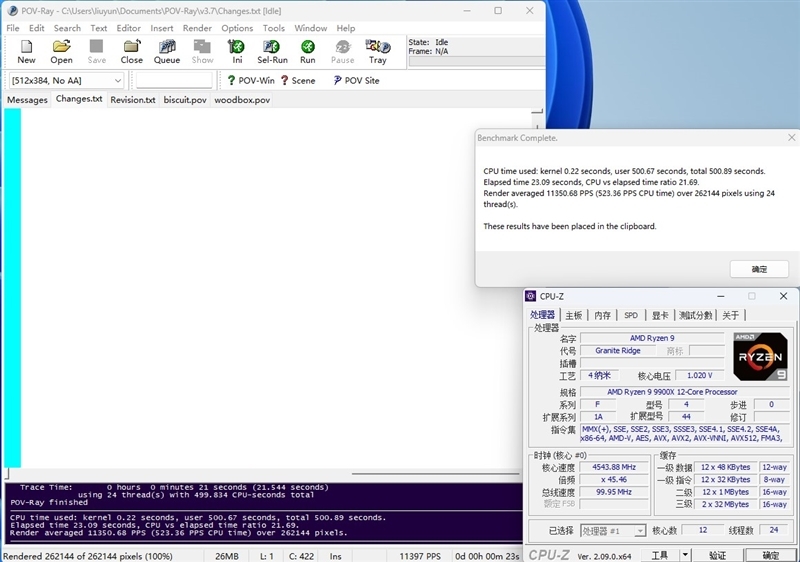Screen dimensions: 800x562
Task: Open the File menu
Action: pyautogui.click(x=13, y=28)
